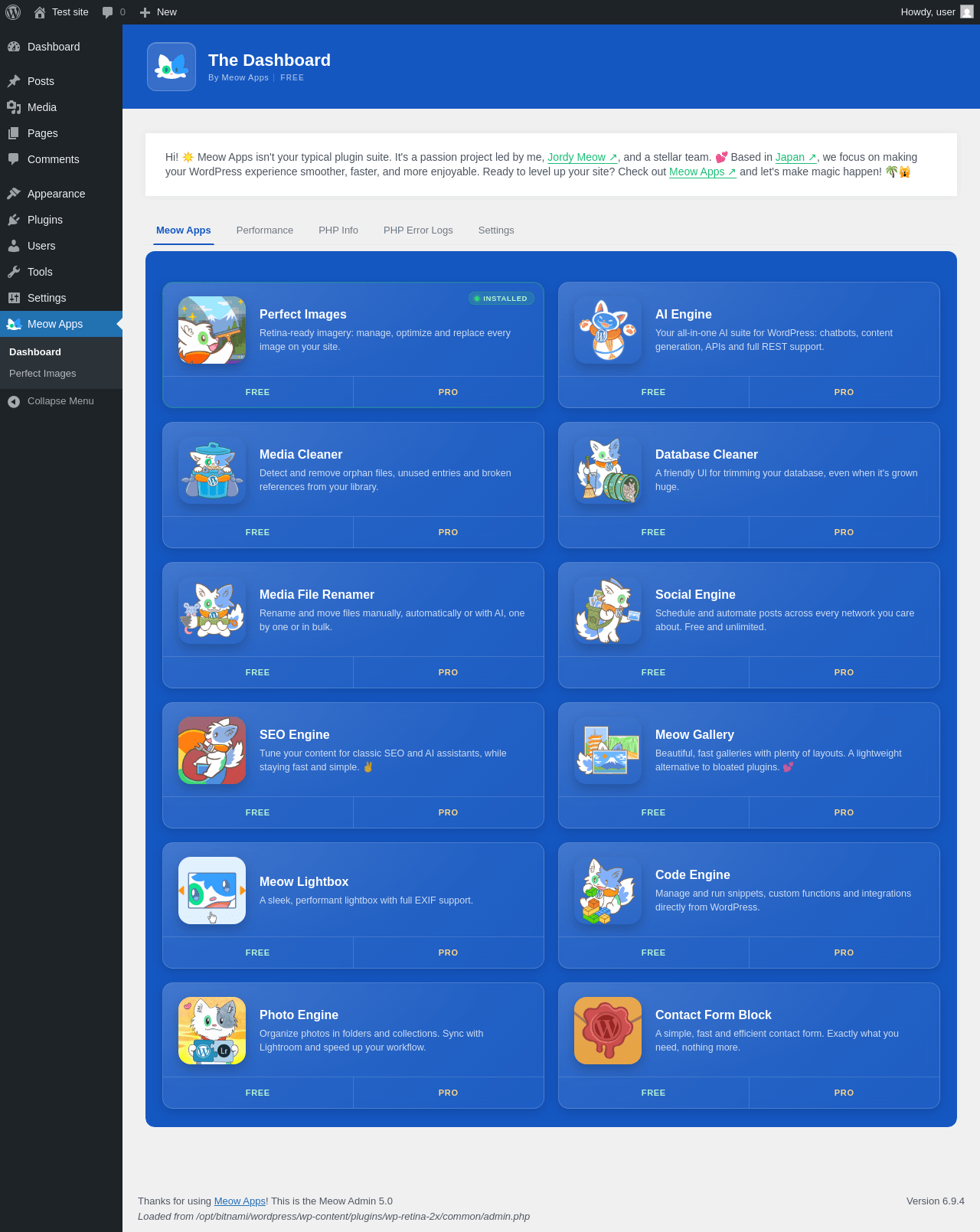The height and width of the screenshot is (1232, 980).
Task: Click FREE button under Photo Engine
Action: [258, 1093]
